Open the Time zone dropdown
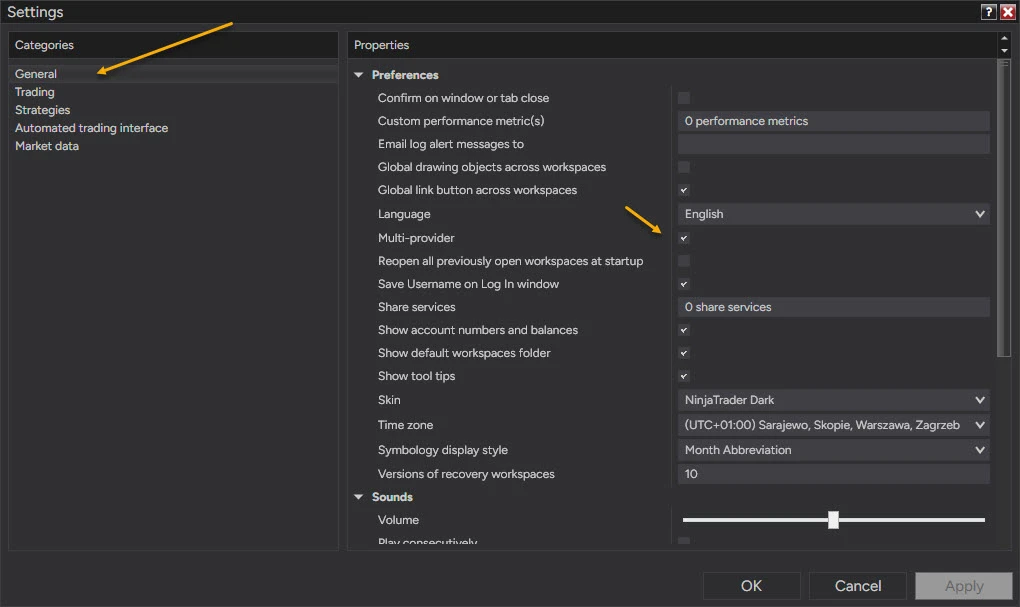Image resolution: width=1020 pixels, height=607 pixels. pos(833,425)
